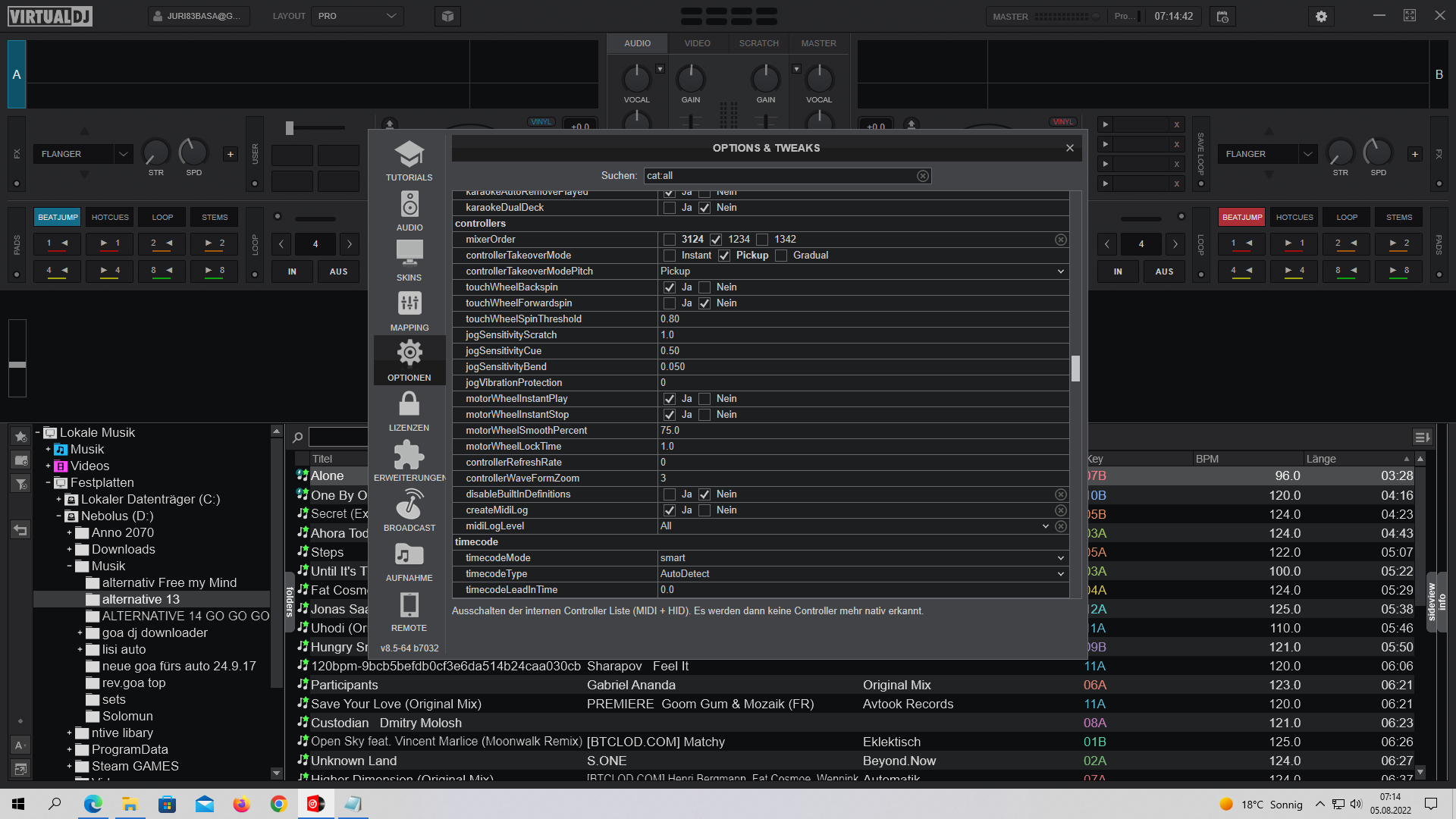Set disableBuiltInDefinitions to Ja
The width and height of the screenshot is (1456, 819).
[x=669, y=494]
